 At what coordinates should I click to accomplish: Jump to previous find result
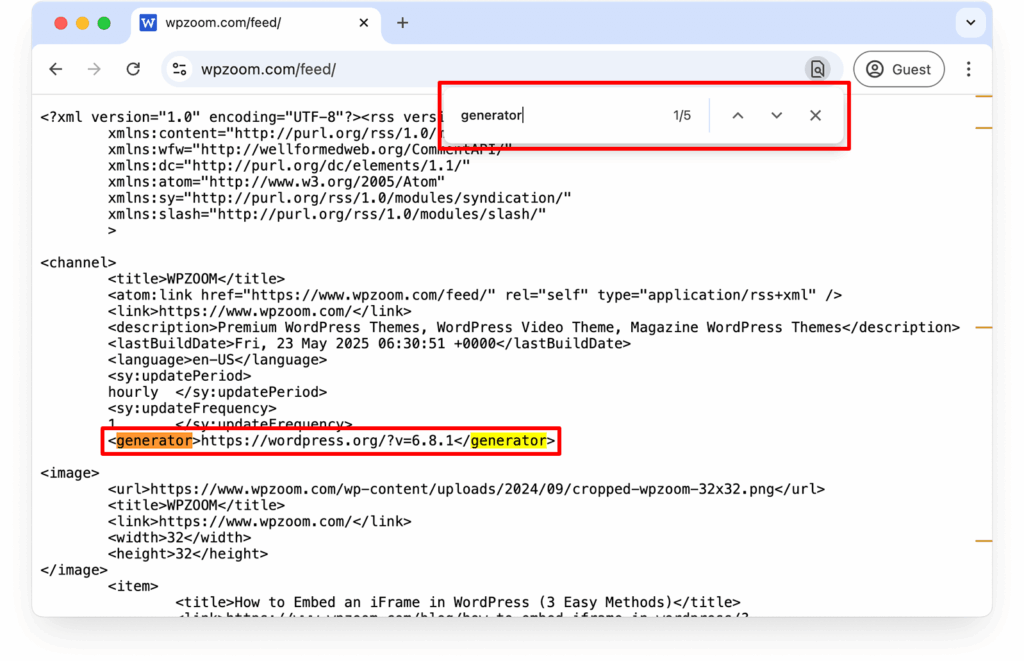coord(737,116)
